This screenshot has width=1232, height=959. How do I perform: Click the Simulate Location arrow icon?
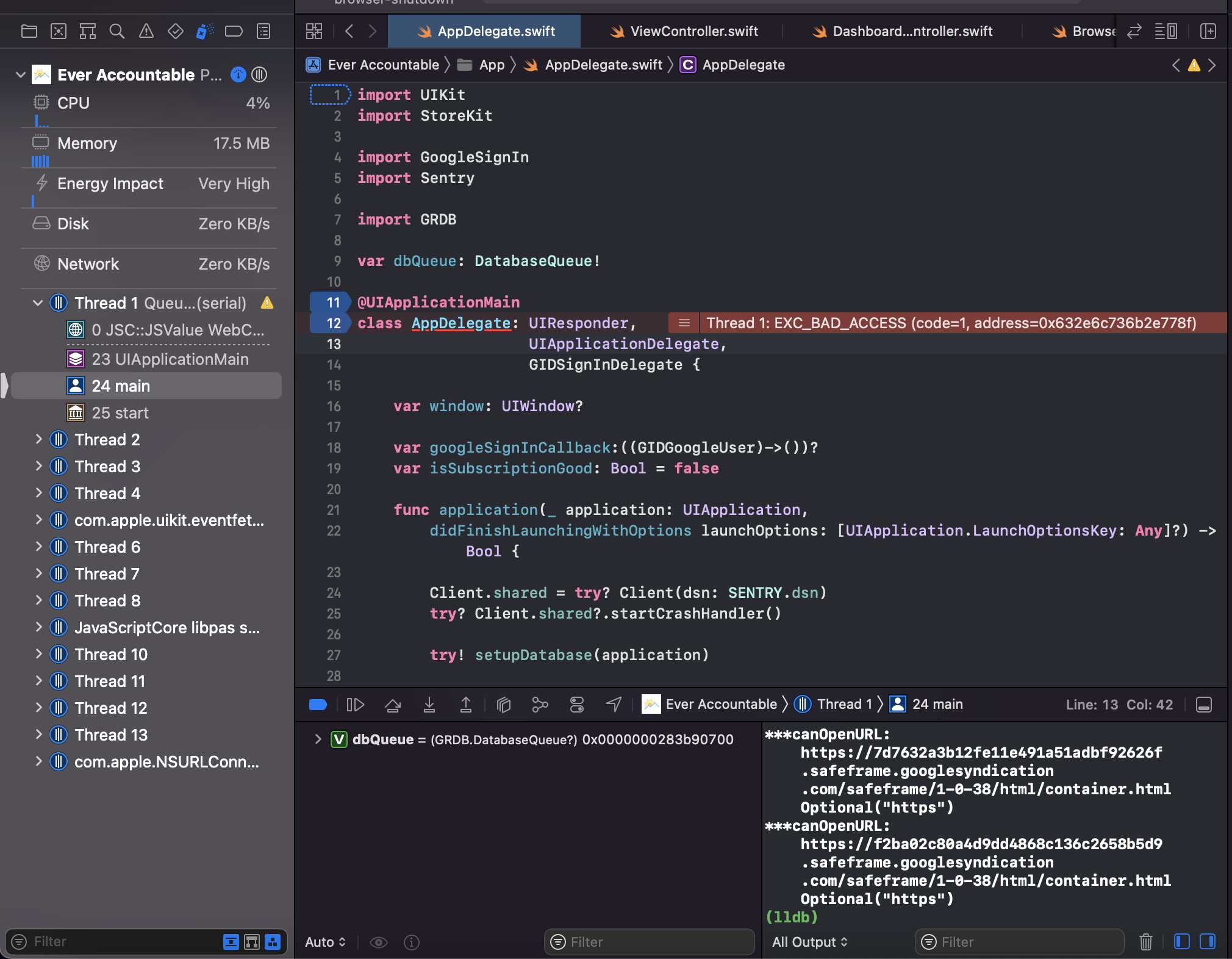coord(614,705)
